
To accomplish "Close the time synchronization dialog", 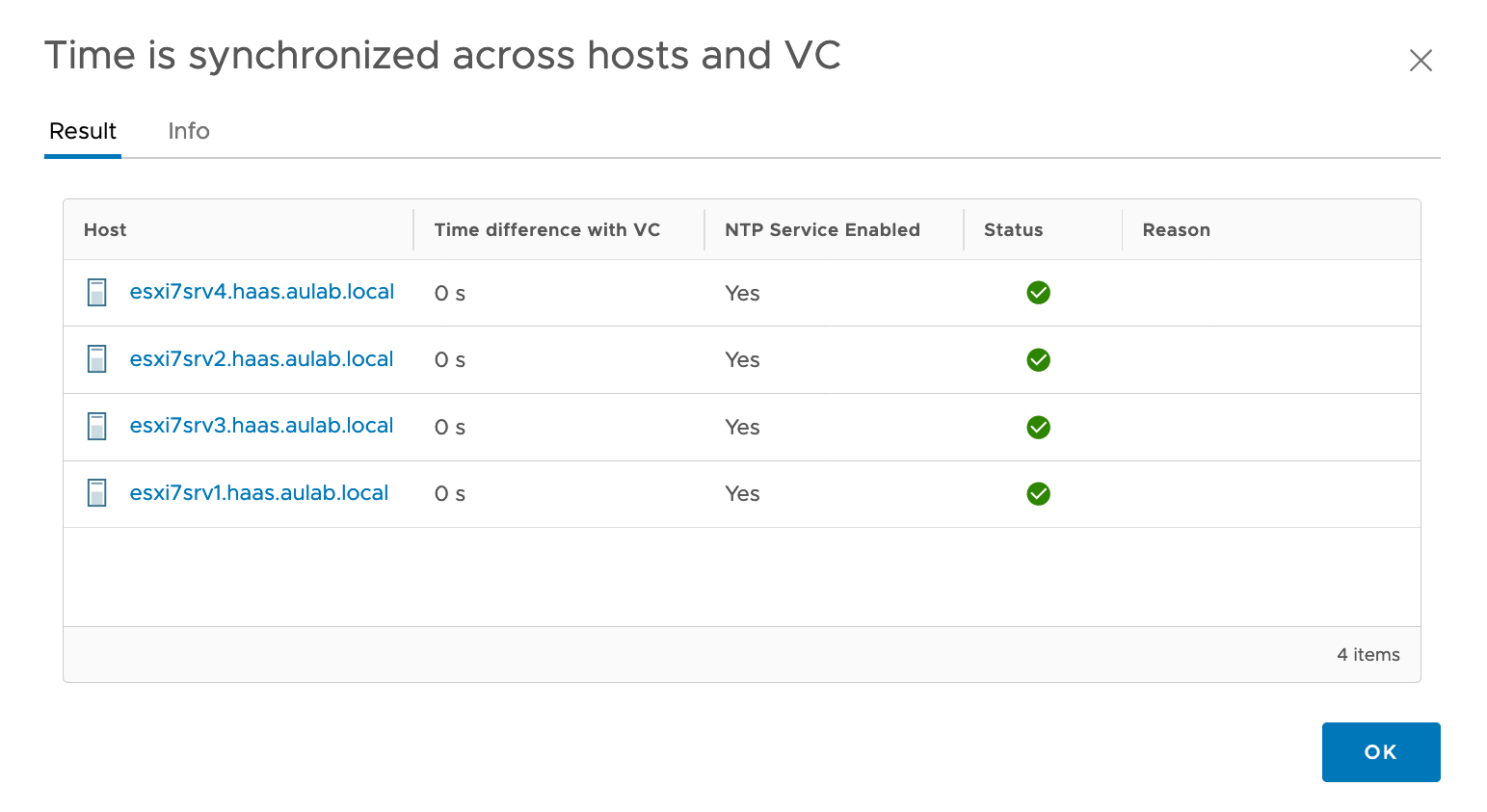I will click(1421, 61).
